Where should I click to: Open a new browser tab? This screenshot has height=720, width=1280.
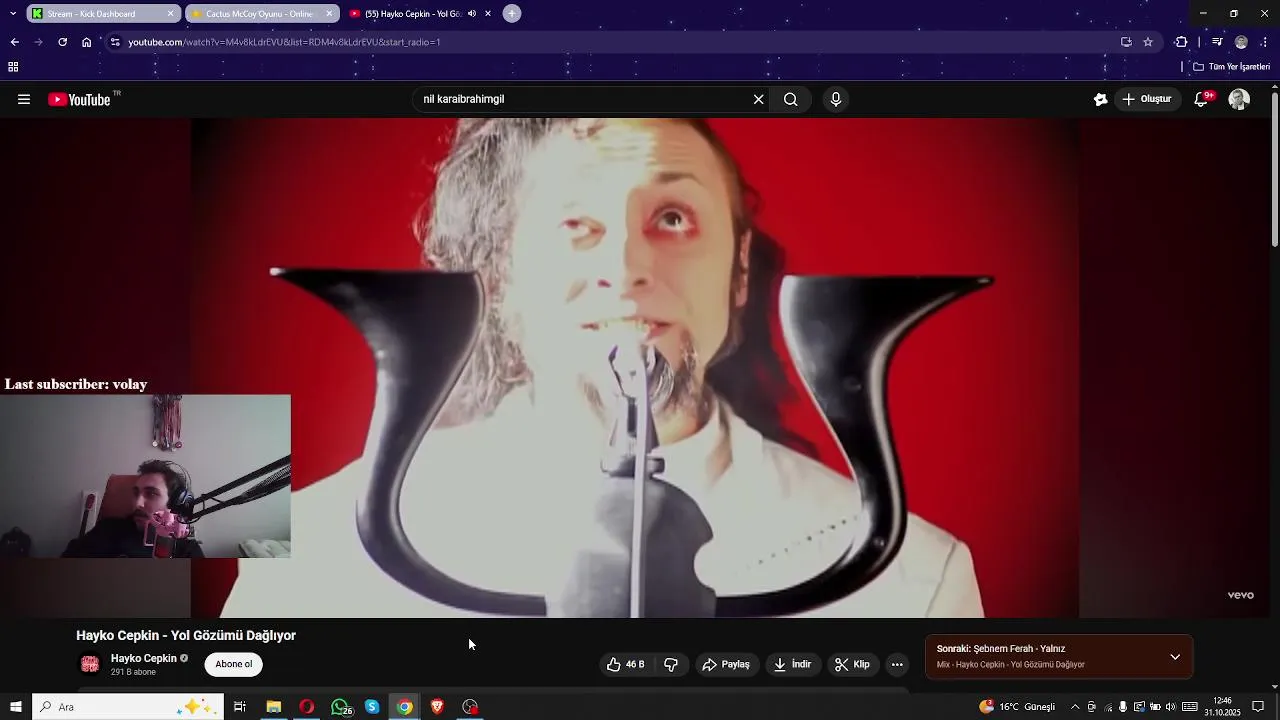pyautogui.click(x=512, y=14)
